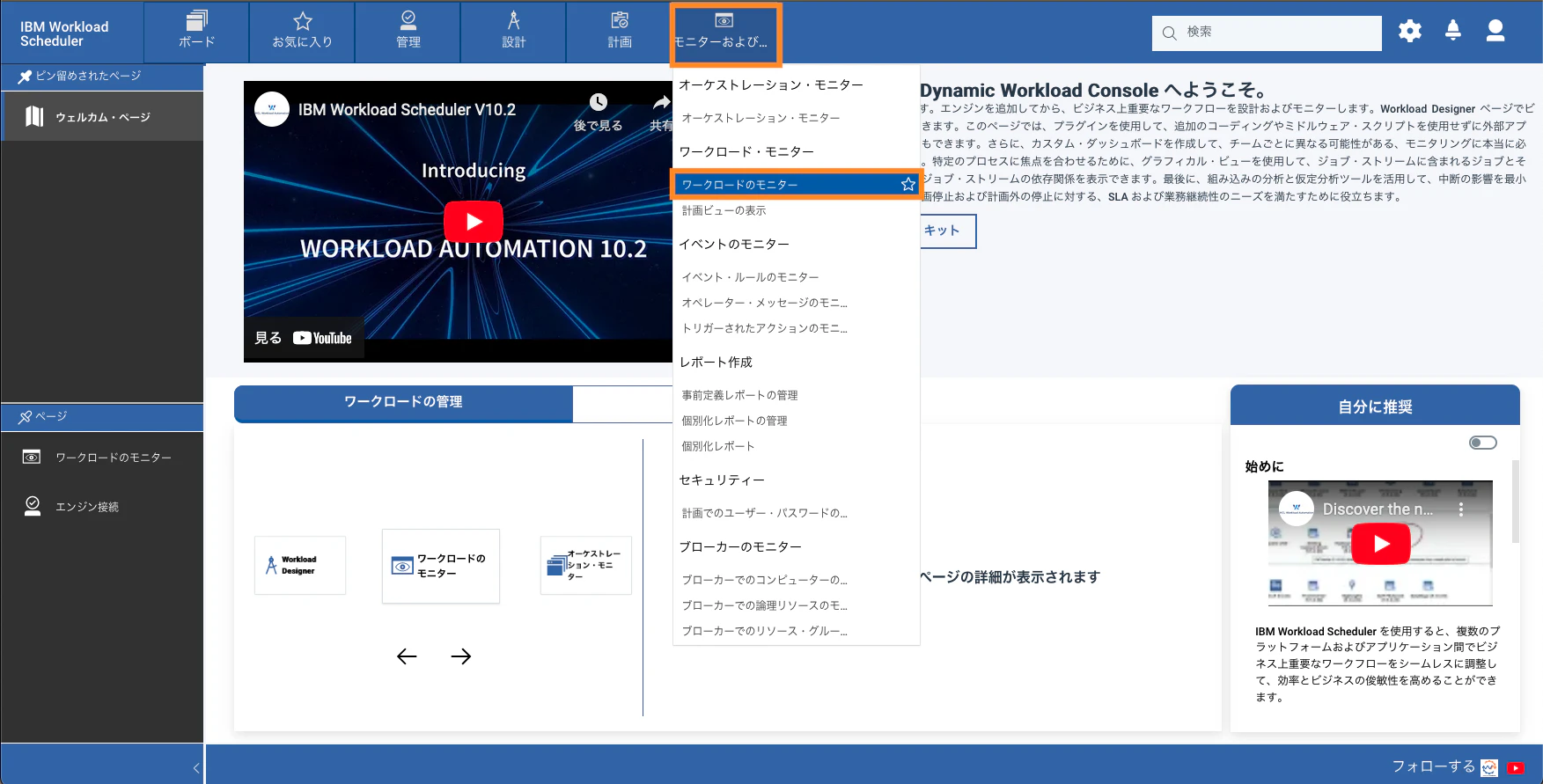Click inside the 検索 search field
The height and width of the screenshot is (784, 1543).
coord(1267,33)
